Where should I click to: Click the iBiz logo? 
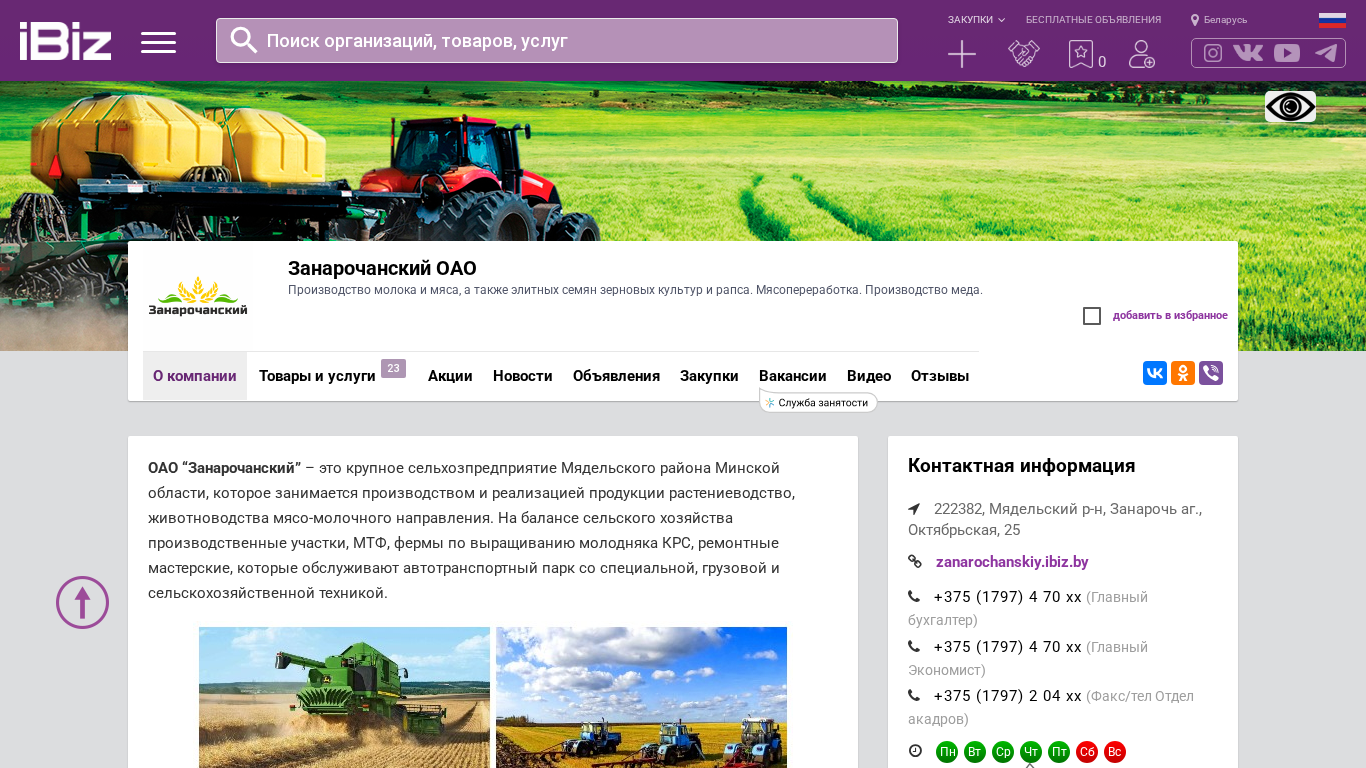click(x=65, y=41)
